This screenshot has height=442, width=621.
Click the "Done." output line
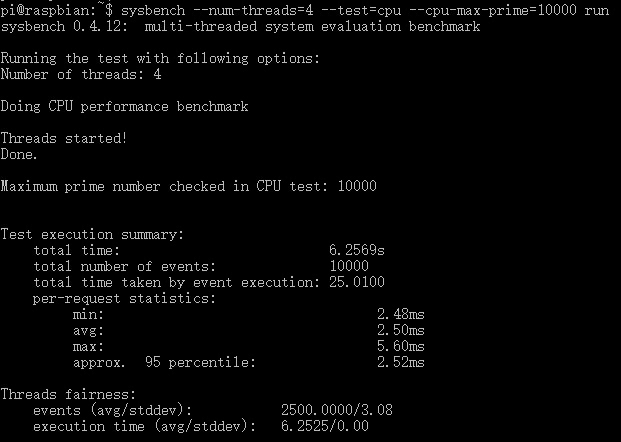point(19,154)
